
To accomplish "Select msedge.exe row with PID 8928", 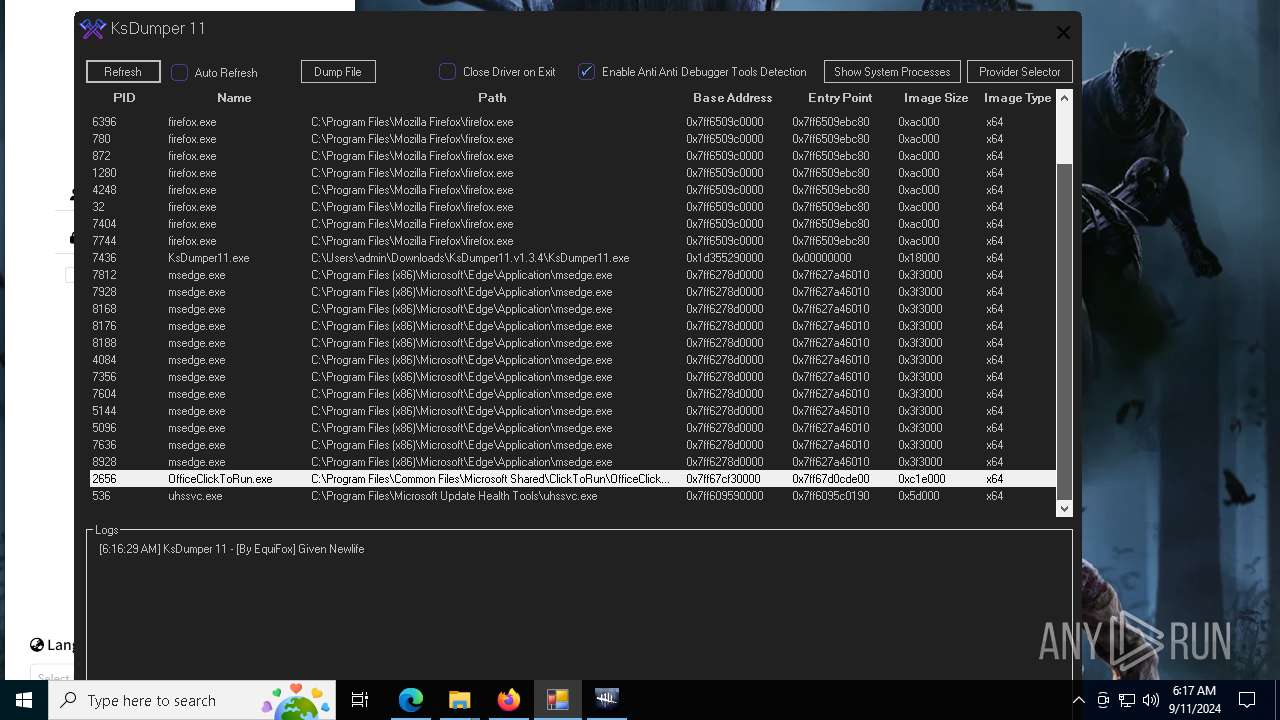I will pos(573,462).
